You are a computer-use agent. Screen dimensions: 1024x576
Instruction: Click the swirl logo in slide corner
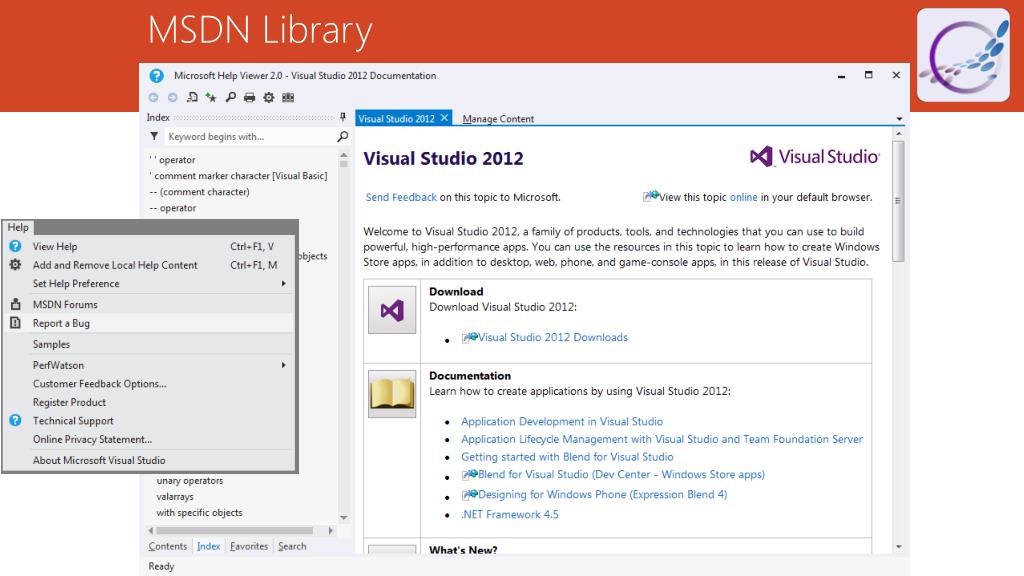coord(963,55)
